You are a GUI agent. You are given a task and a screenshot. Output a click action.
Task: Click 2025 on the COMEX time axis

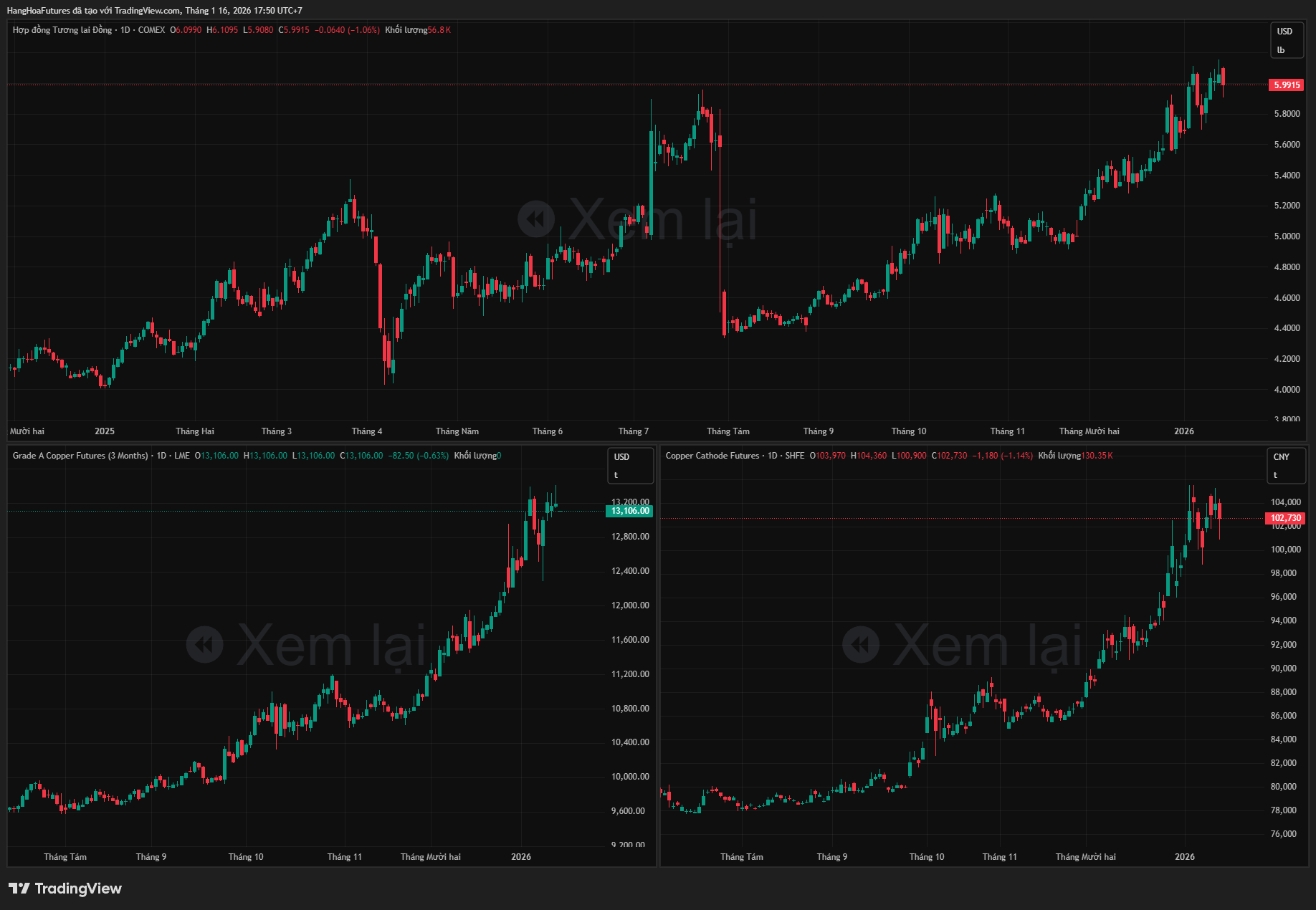tap(105, 431)
